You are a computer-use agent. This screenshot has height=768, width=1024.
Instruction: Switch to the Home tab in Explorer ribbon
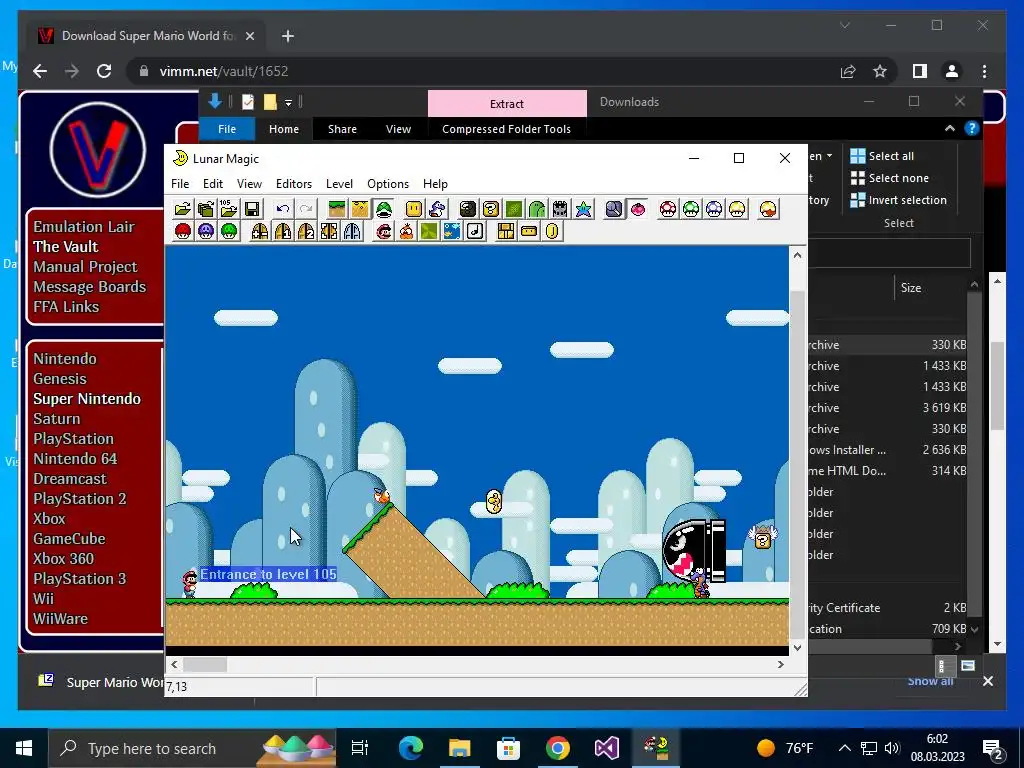click(283, 129)
